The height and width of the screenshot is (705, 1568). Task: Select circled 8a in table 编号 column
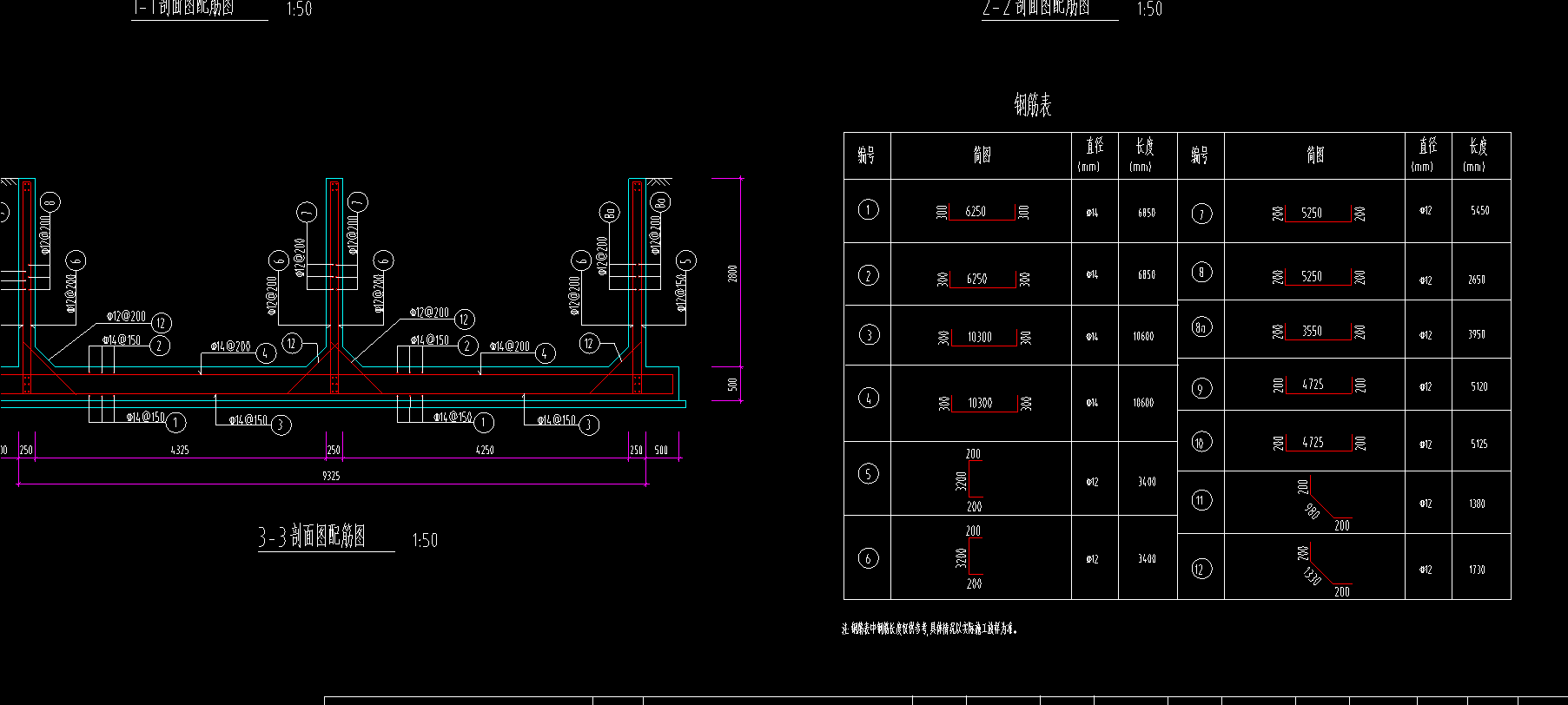pos(1201,327)
